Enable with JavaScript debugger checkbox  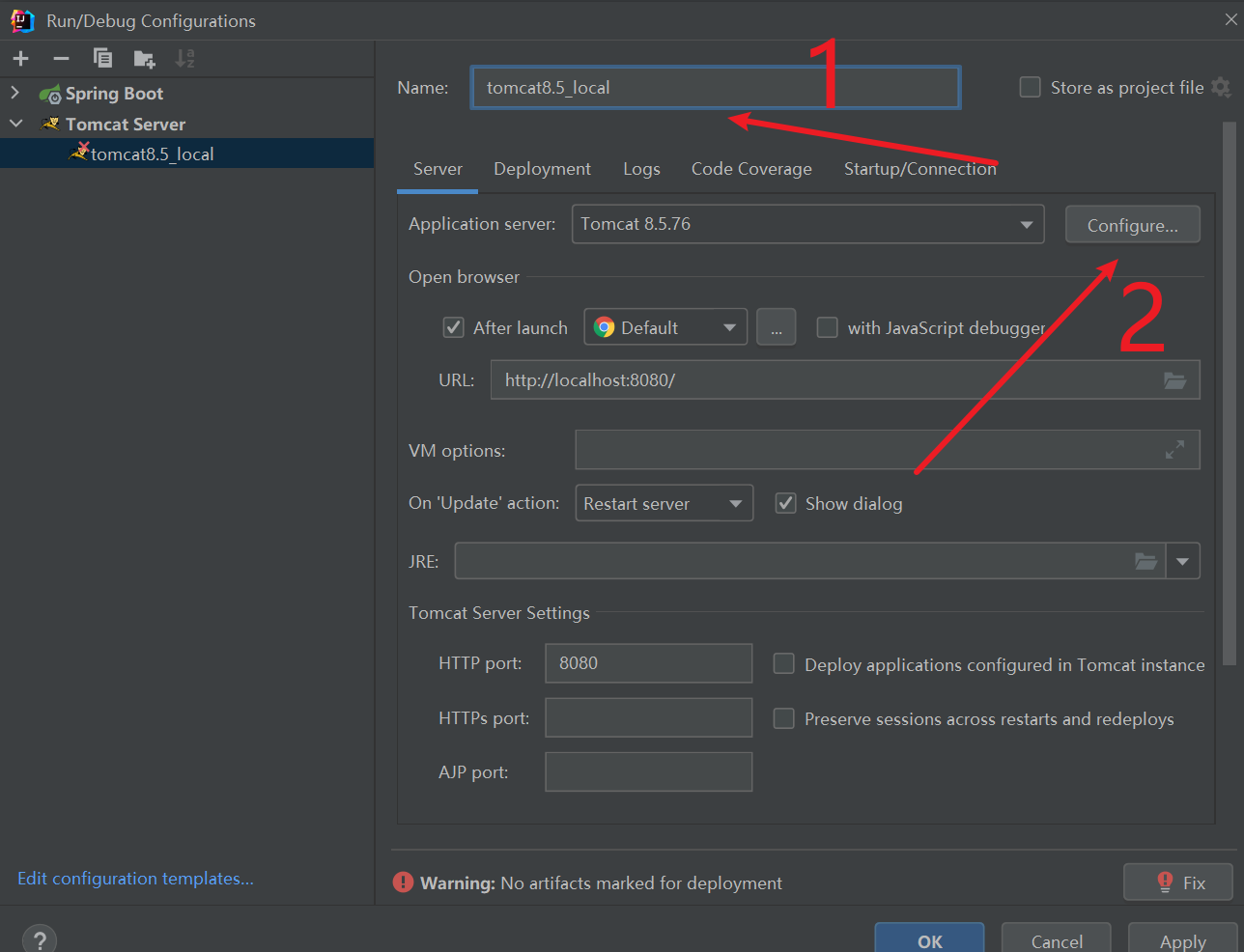(827, 327)
